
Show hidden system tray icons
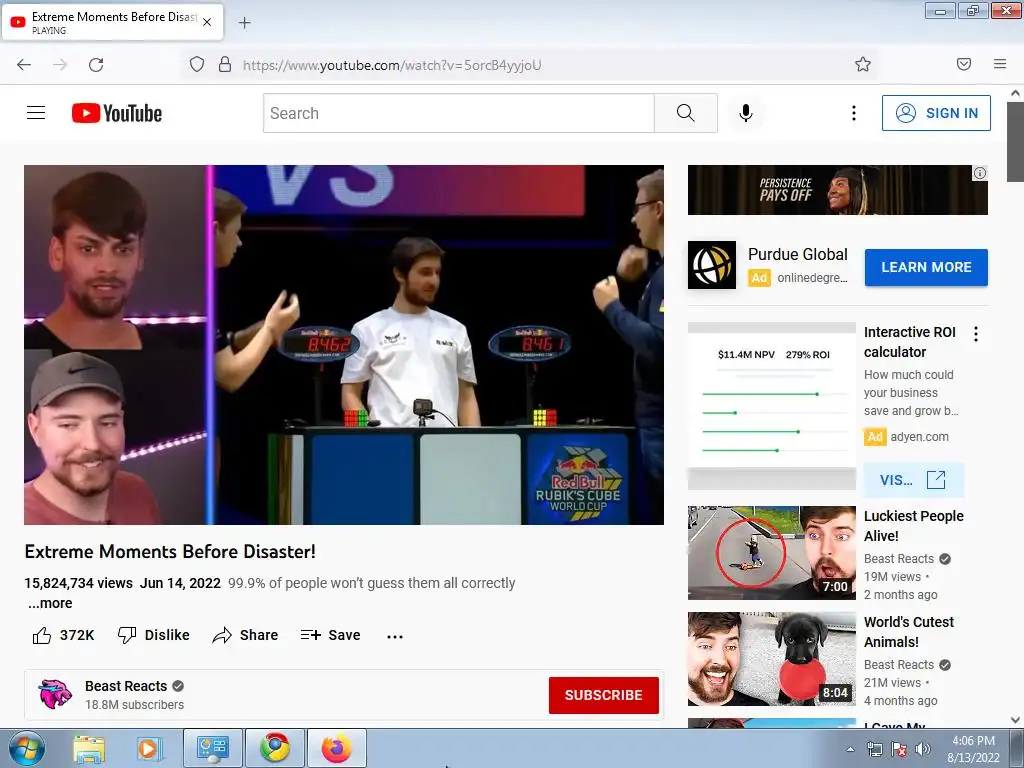pyautogui.click(x=850, y=750)
